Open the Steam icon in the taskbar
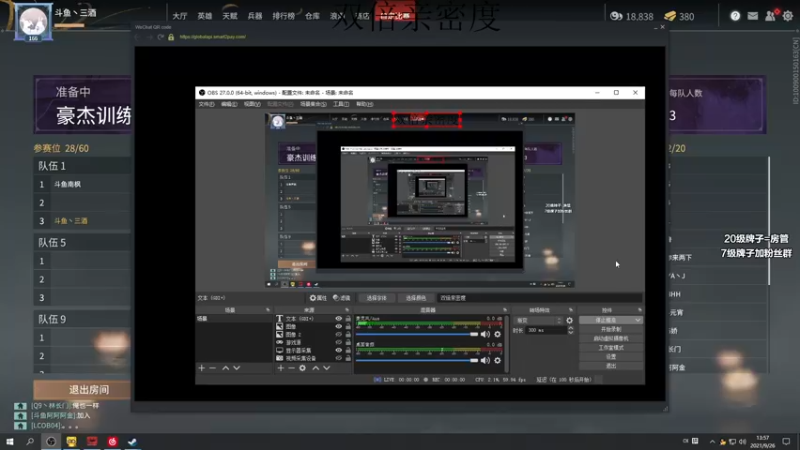This screenshot has width=800, height=450. [132, 441]
